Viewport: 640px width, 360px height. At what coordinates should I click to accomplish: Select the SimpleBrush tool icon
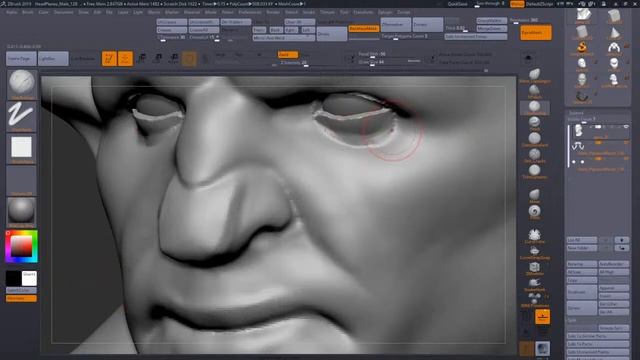582,48
